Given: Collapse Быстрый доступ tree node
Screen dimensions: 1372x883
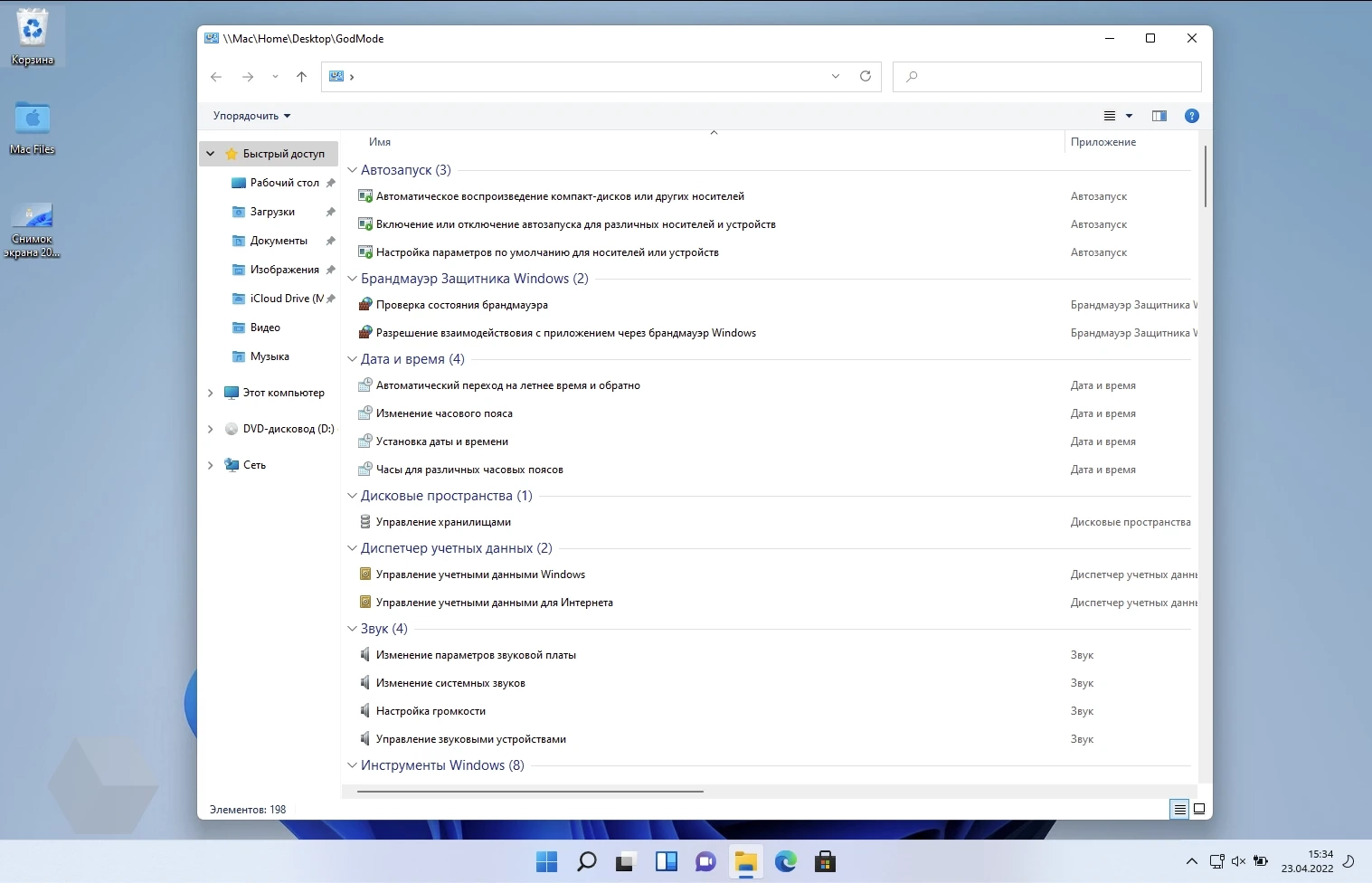Looking at the screenshot, I should point(210,154).
